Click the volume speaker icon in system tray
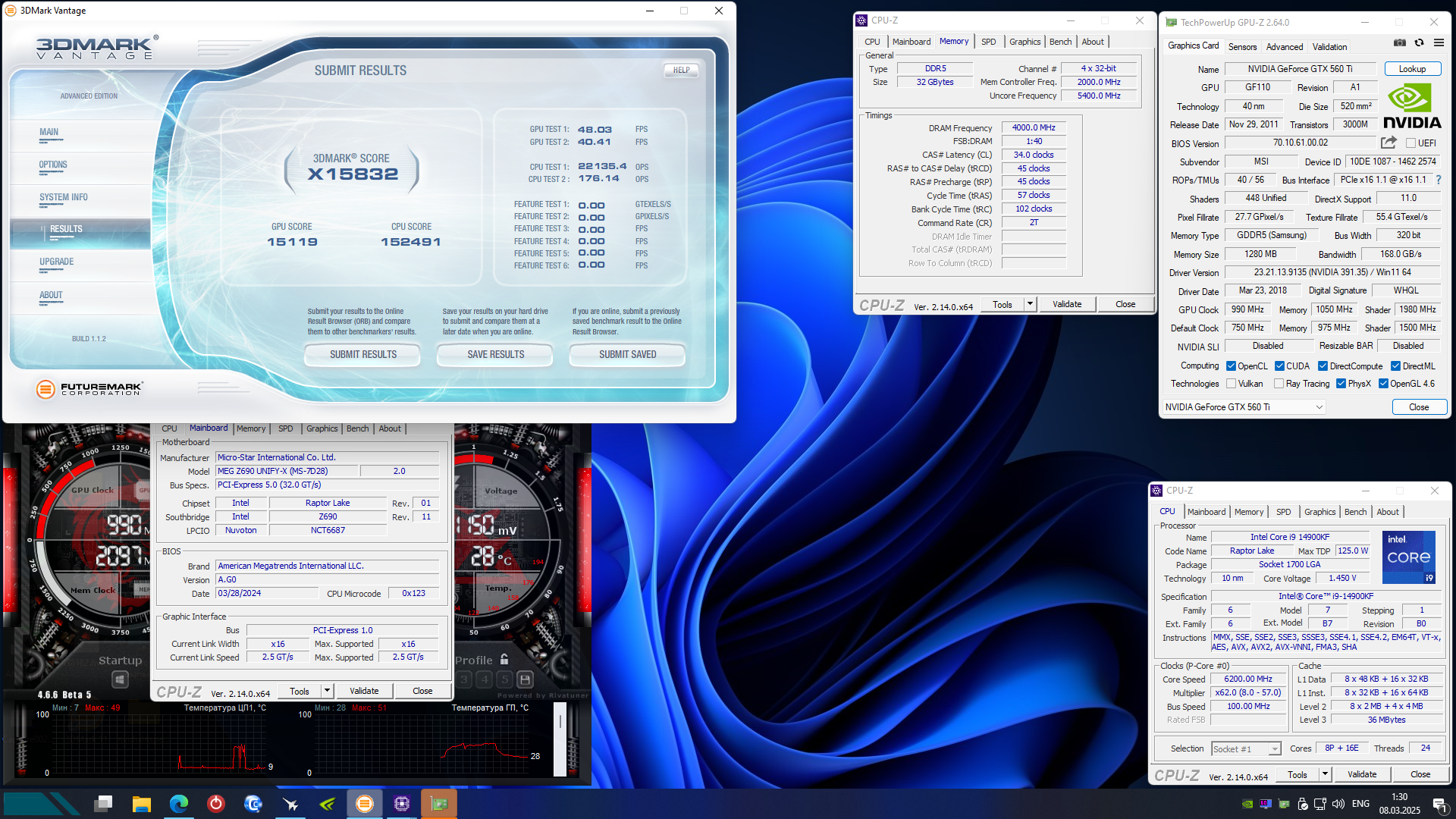The width and height of the screenshot is (1456, 819). click(x=1338, y=804)
